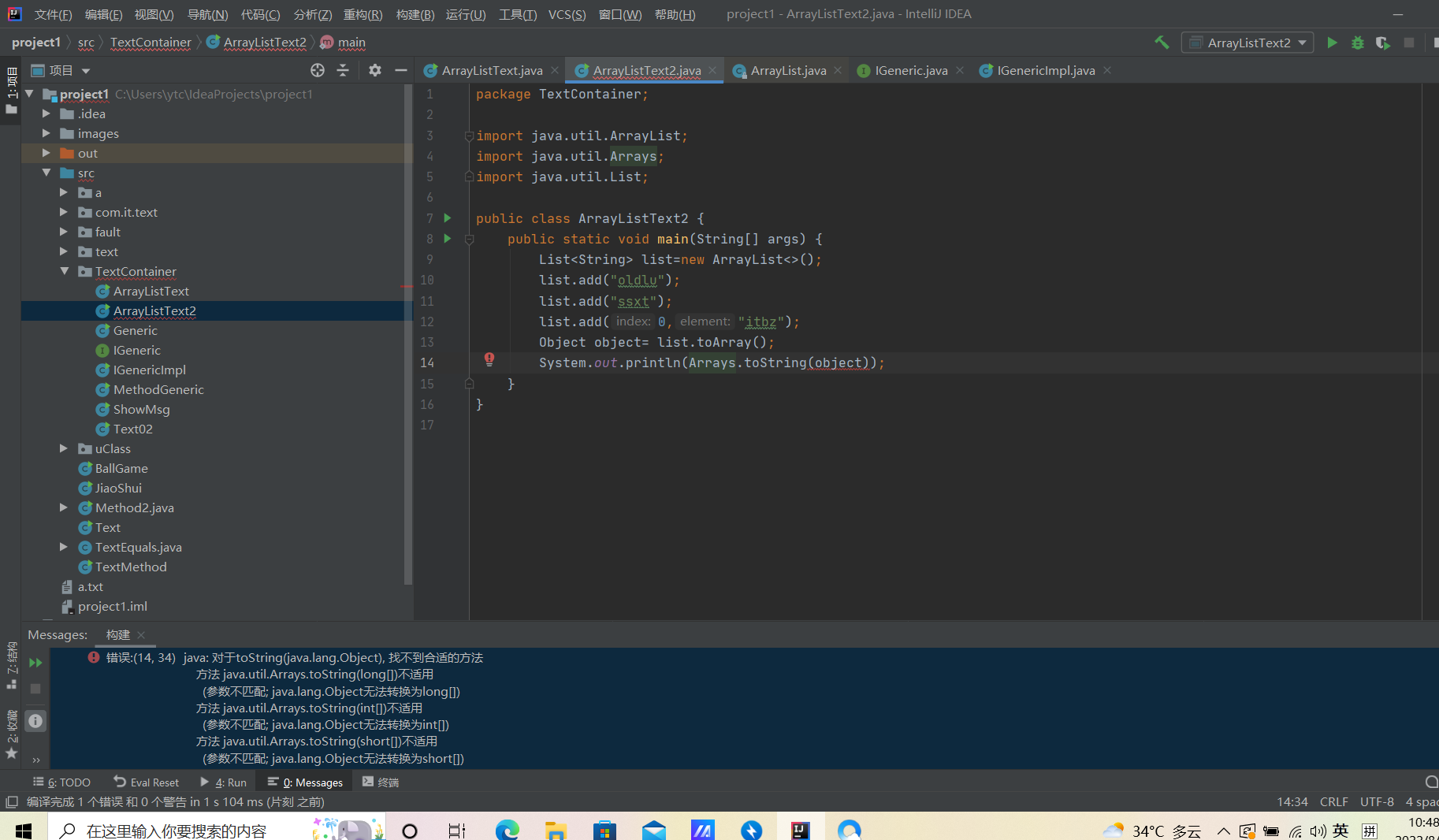Click the run gutter arrow on line 7
The height and width of the screenshot is (840, 1439).
click(x=448, y=218)
